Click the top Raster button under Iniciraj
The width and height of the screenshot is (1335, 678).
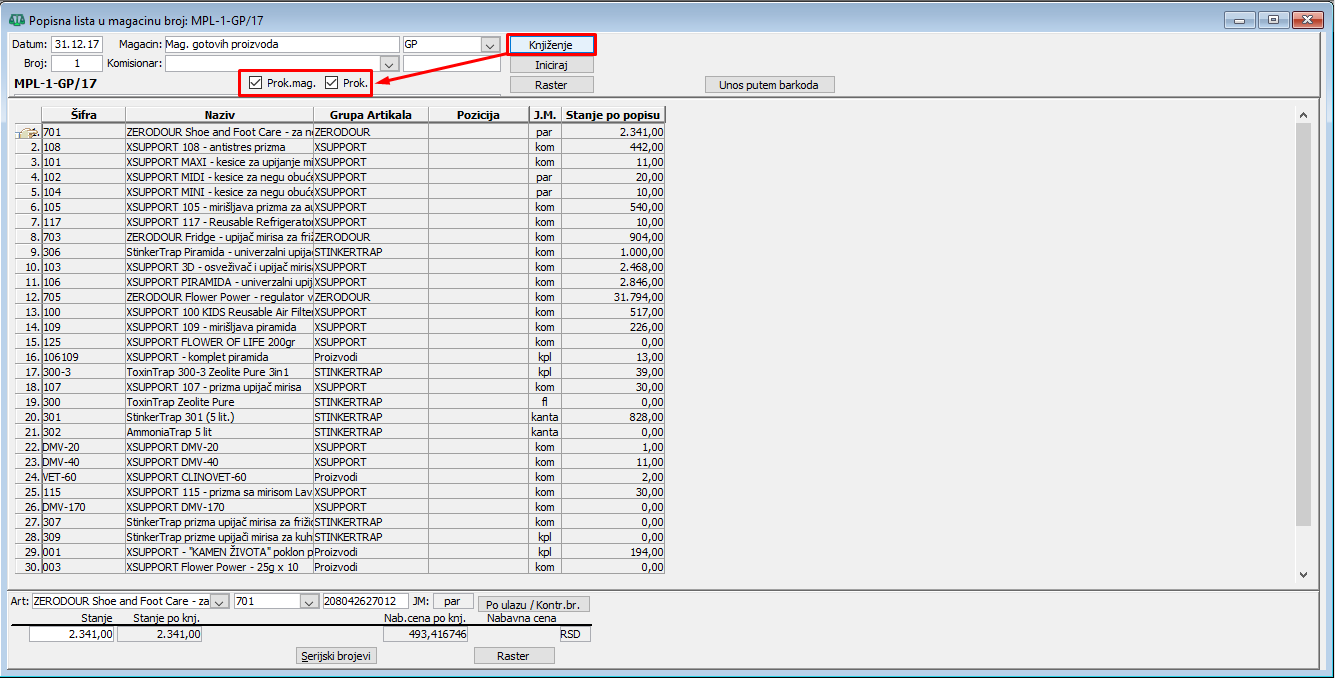point(551,85)
